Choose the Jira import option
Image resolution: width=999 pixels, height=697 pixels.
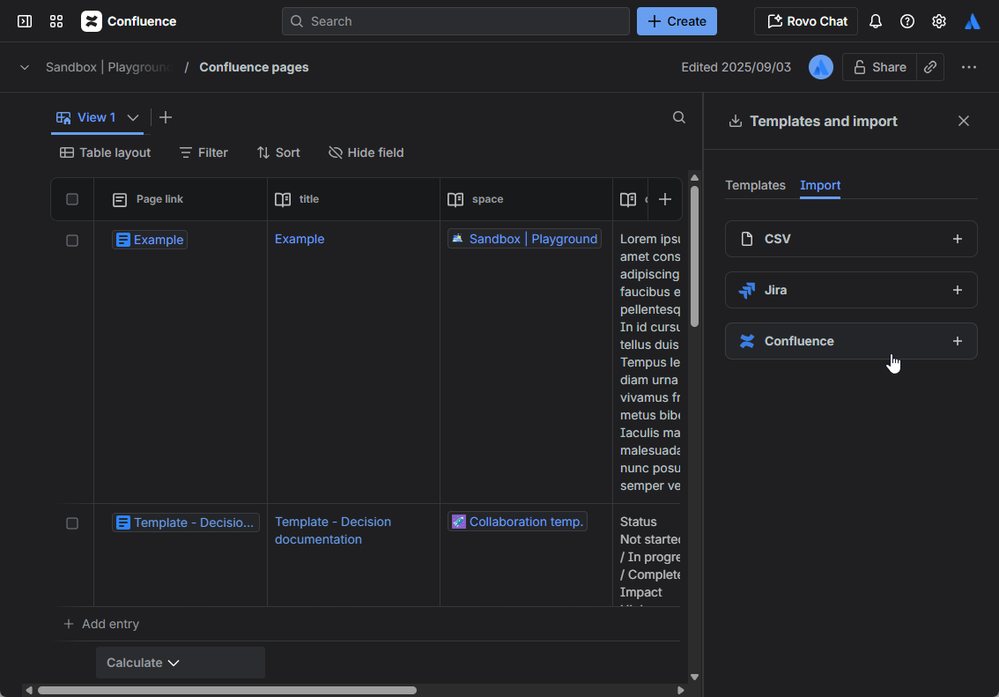coord(851,290)
